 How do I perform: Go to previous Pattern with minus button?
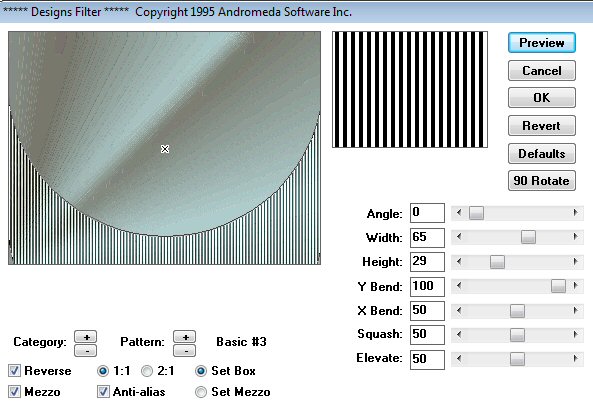[x=185, y=351]
